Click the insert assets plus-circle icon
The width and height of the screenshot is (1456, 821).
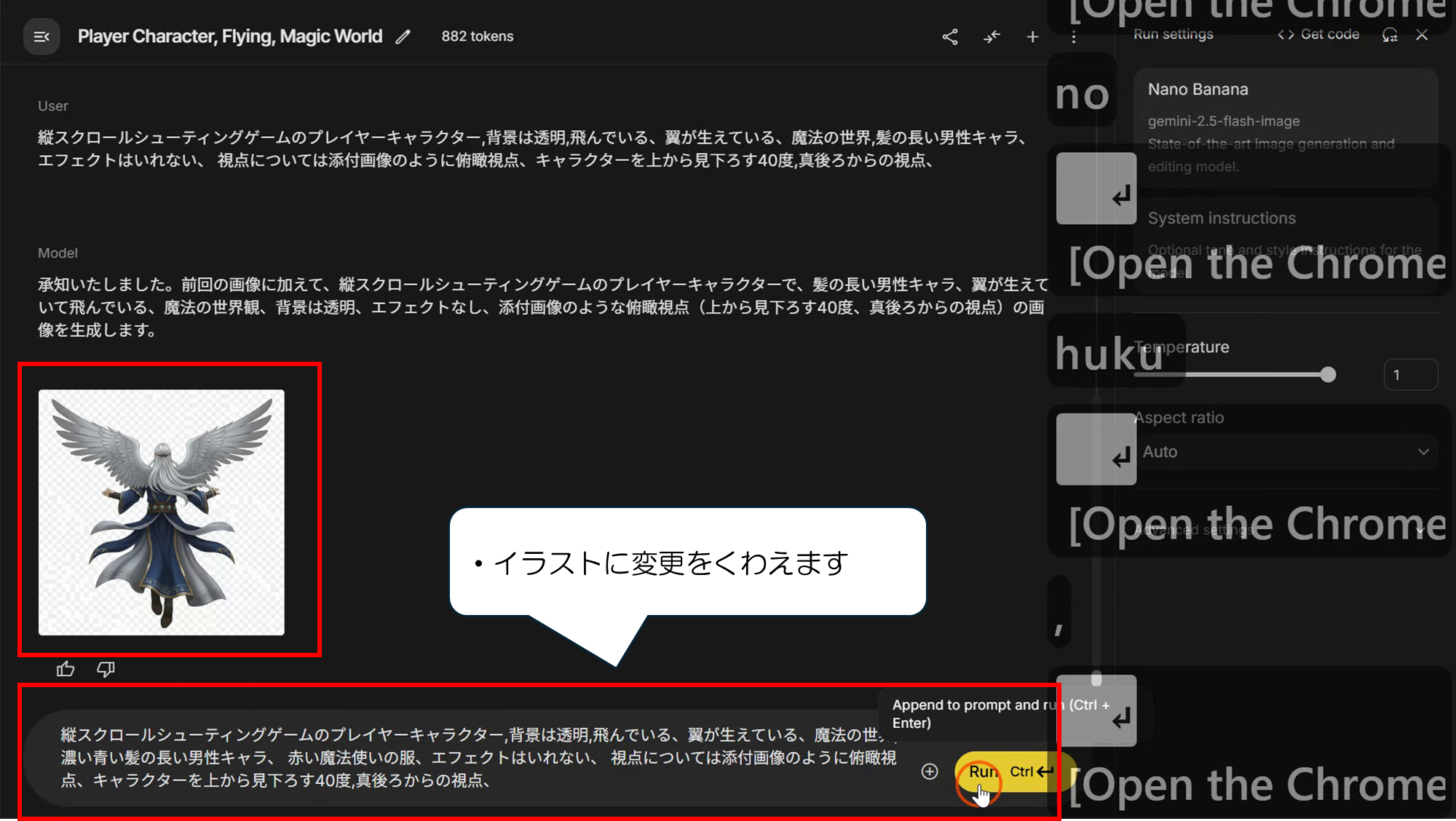(930, 772)
